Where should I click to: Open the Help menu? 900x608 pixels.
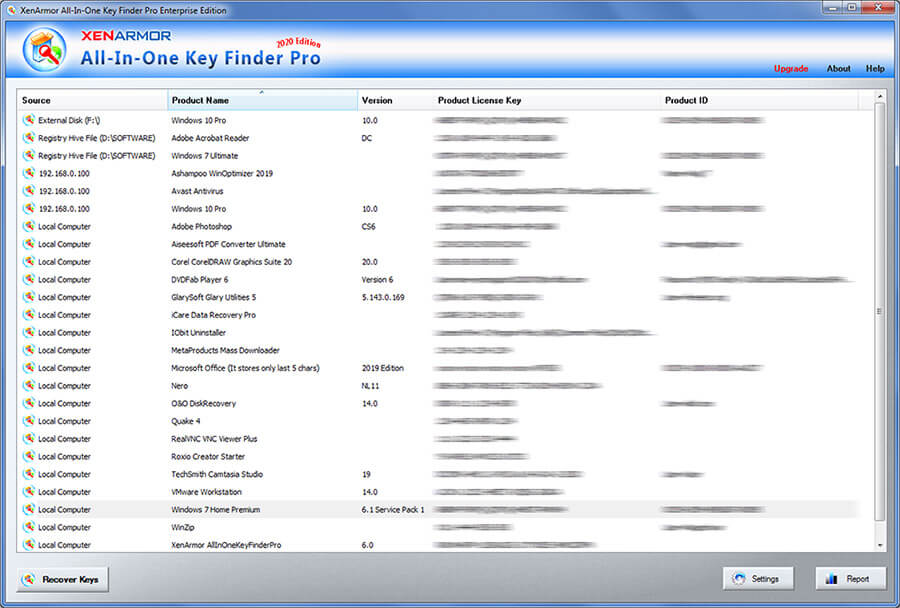(876, 68)
